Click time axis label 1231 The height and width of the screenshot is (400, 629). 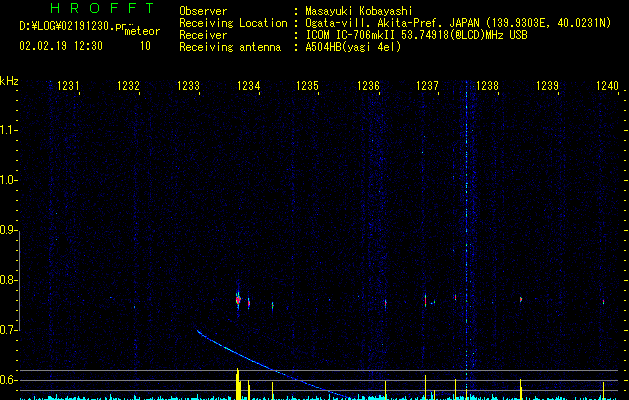pos(68,86)
